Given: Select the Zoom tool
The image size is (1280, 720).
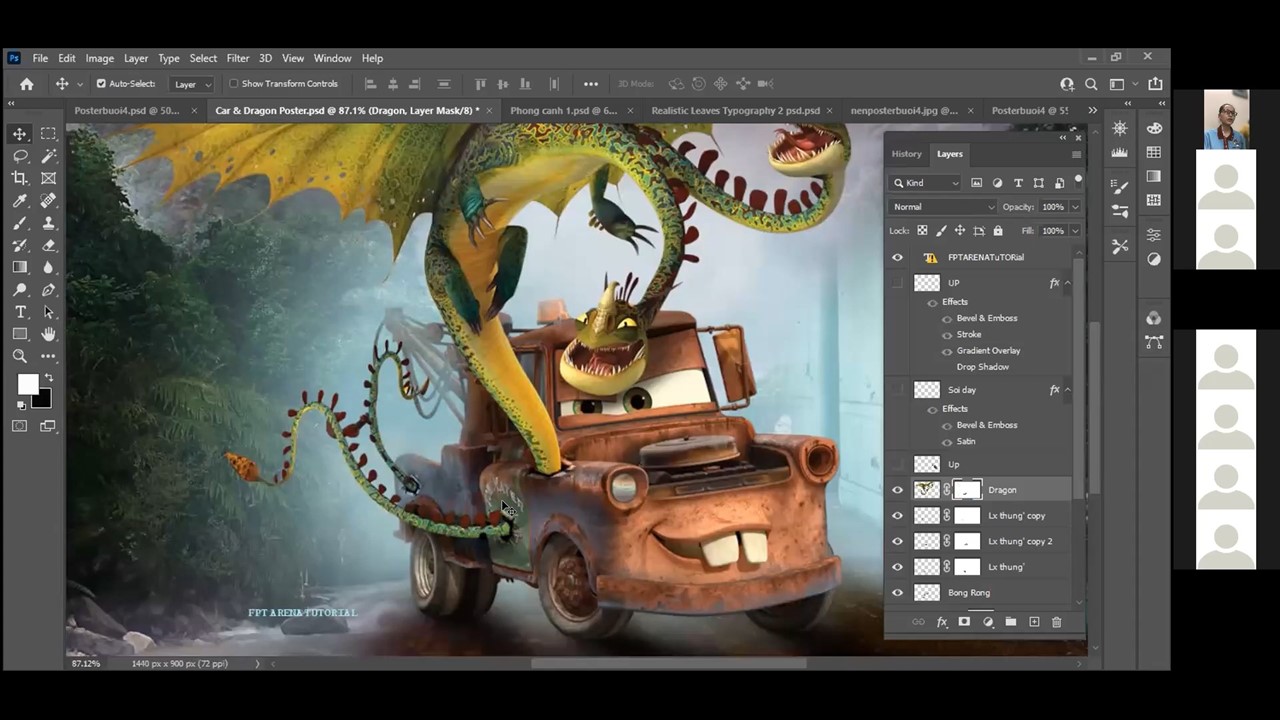Looking at the screenshot, I should [x=20, y=356].
